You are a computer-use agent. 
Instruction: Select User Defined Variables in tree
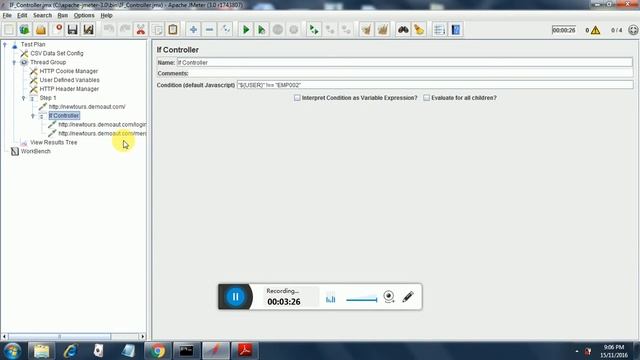(69, 80)
